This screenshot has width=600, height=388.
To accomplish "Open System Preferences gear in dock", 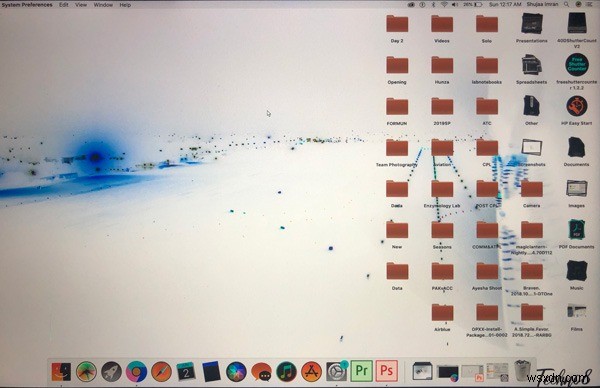I will (336, 371).
